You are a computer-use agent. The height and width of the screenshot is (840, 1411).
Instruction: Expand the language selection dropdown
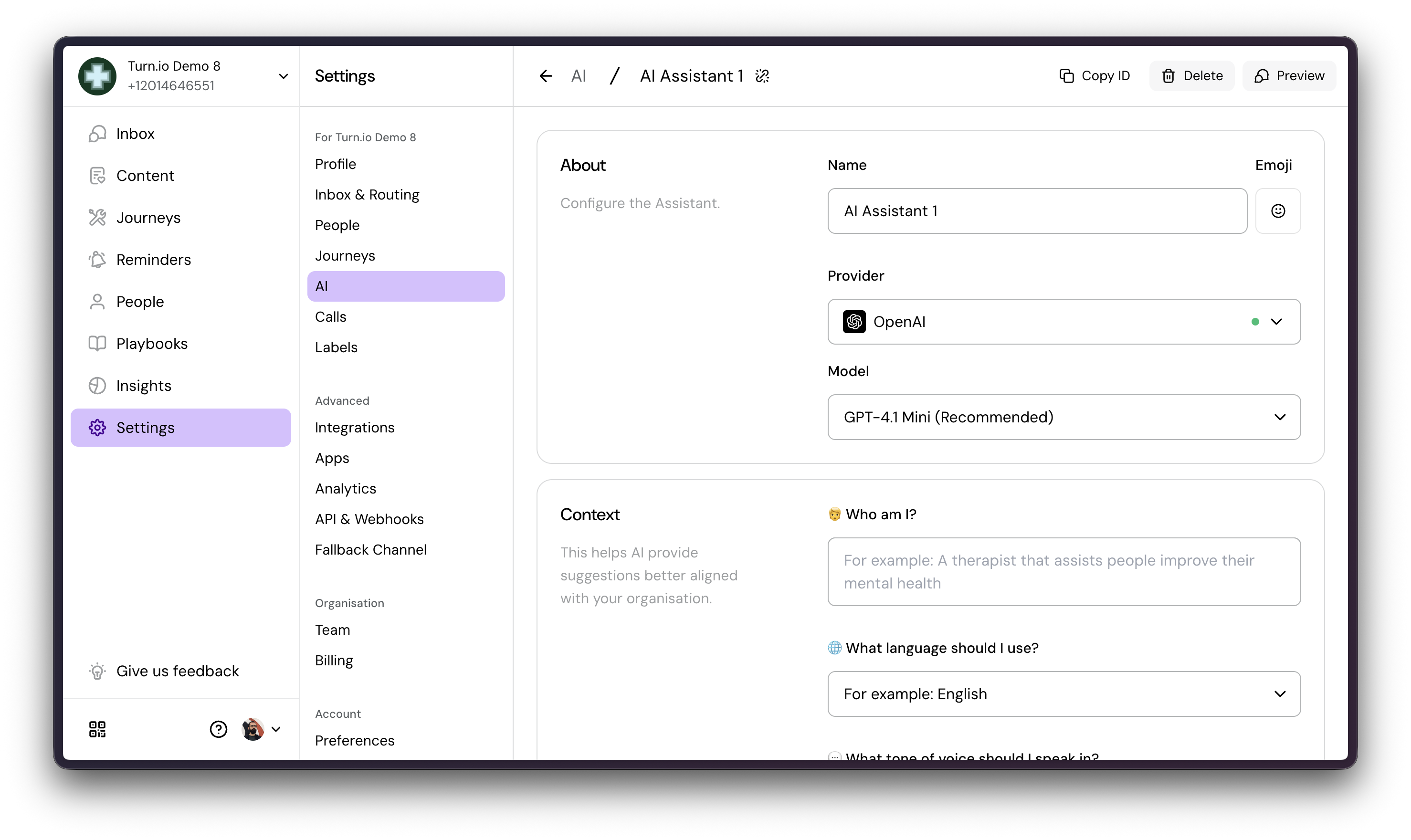[1064, 694]
